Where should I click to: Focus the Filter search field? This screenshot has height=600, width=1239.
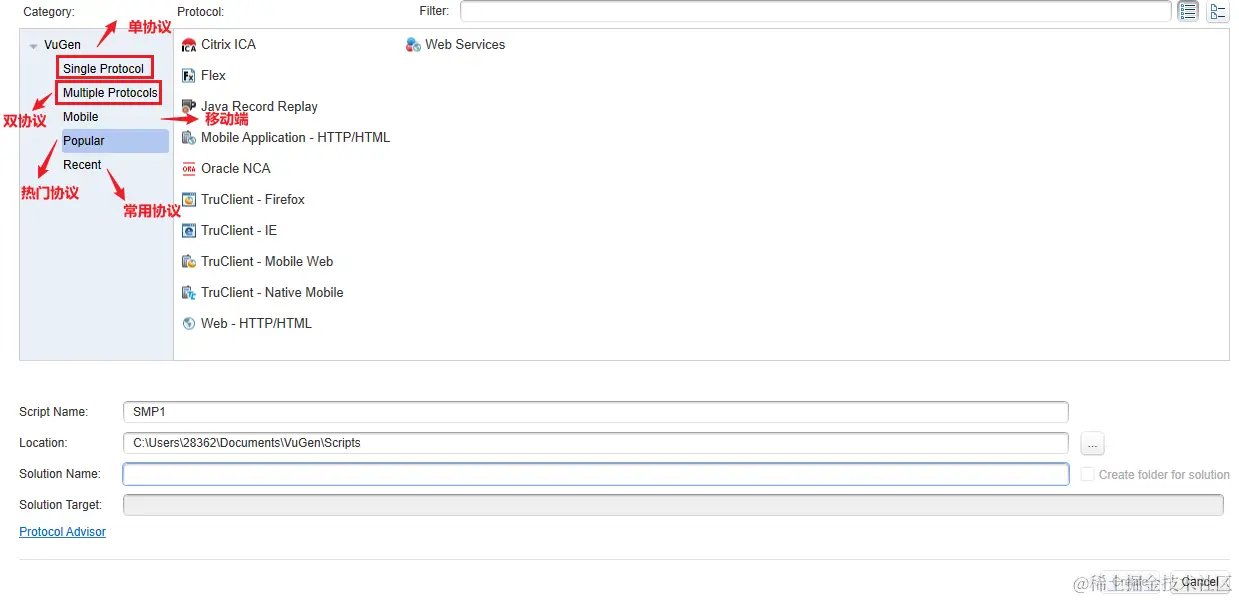815,11
